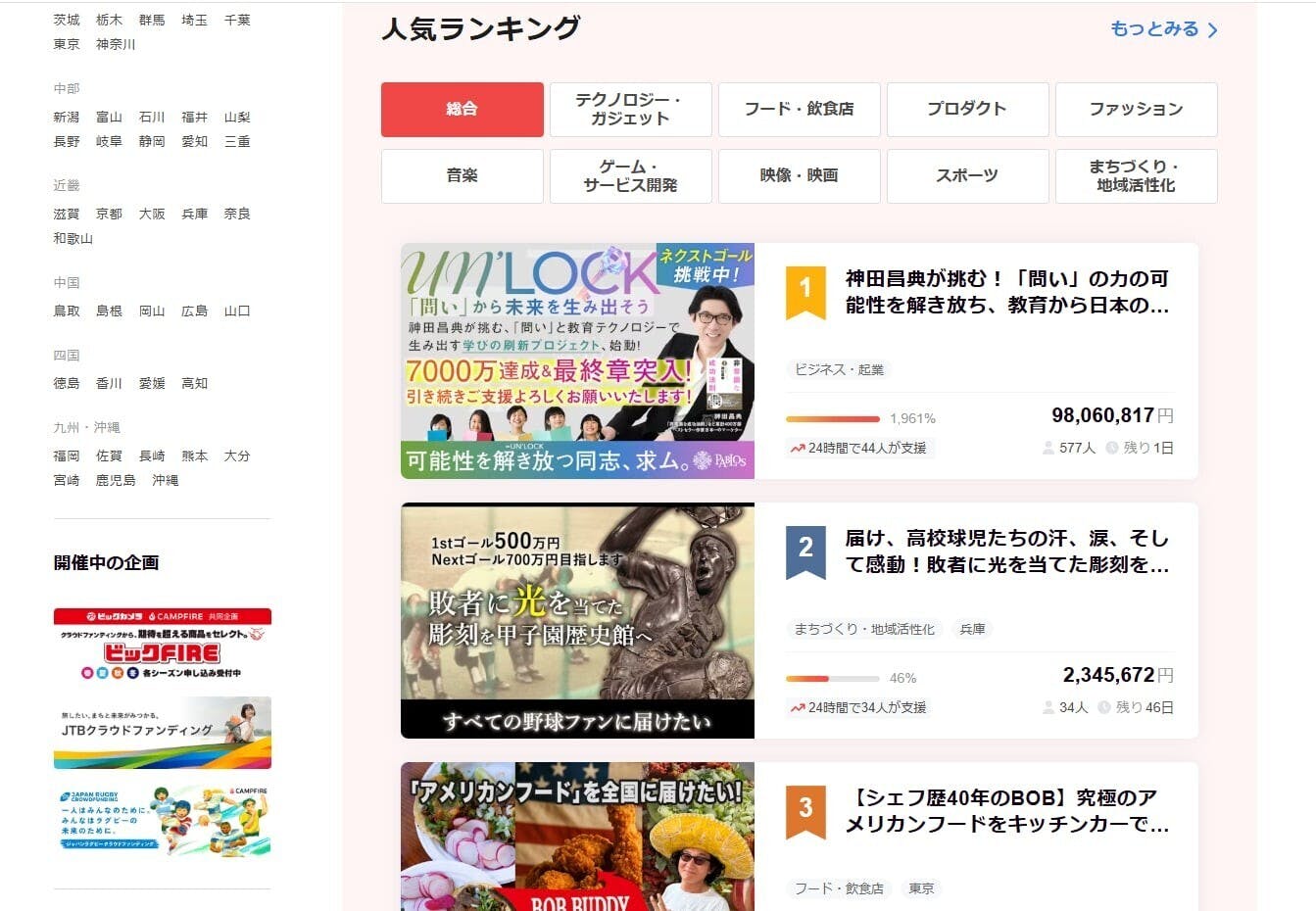
Task: Click the blue rank 2 ribbon badge
Action: pos(805,551)
